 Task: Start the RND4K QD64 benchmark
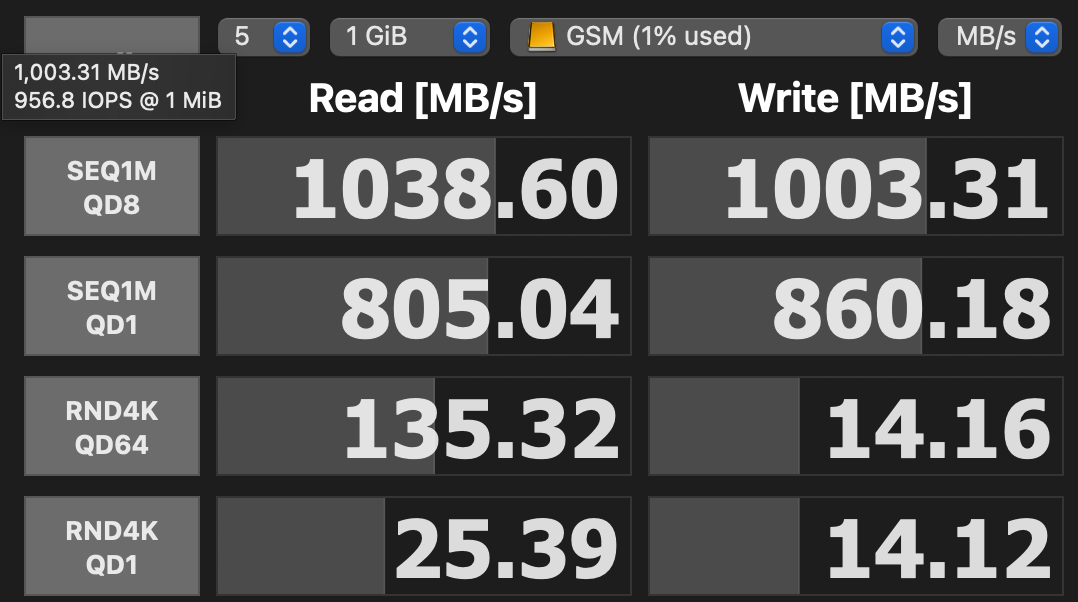tap(112, 426)
